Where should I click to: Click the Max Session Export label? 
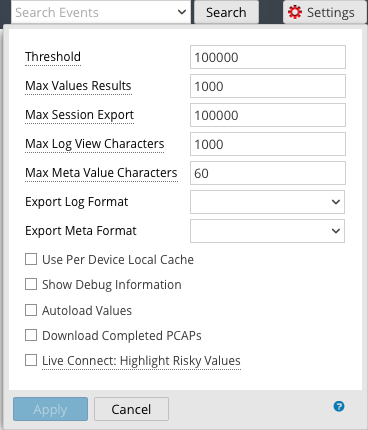(80, 115)
